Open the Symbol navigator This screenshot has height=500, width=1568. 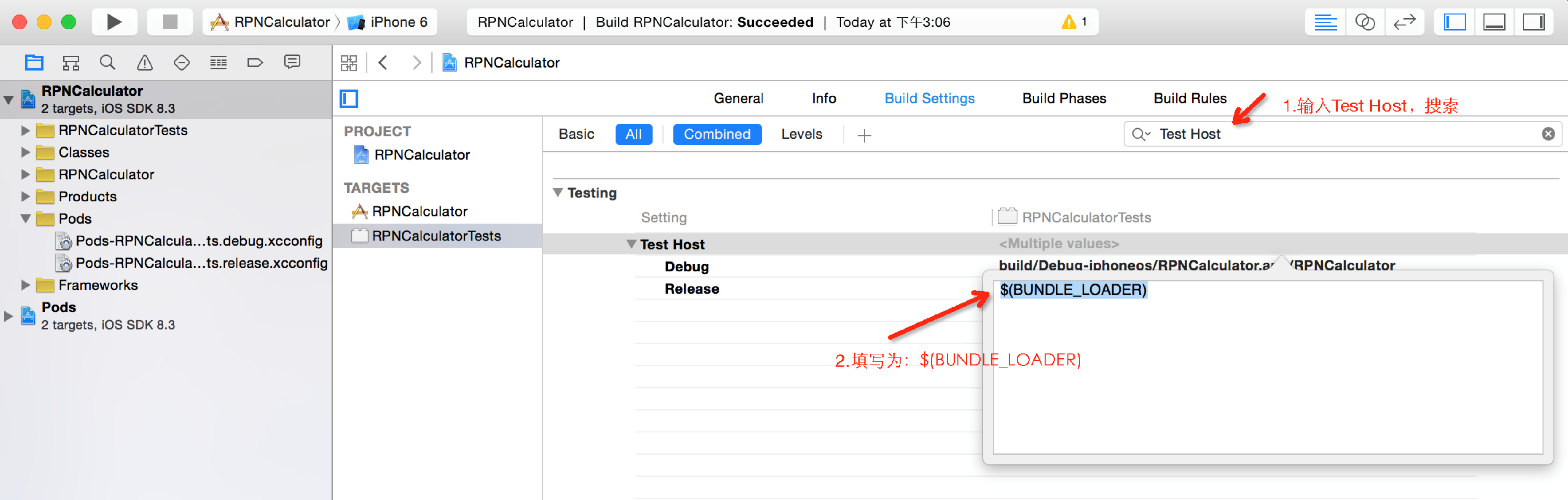pyautogui.click(x=71, y=62)
